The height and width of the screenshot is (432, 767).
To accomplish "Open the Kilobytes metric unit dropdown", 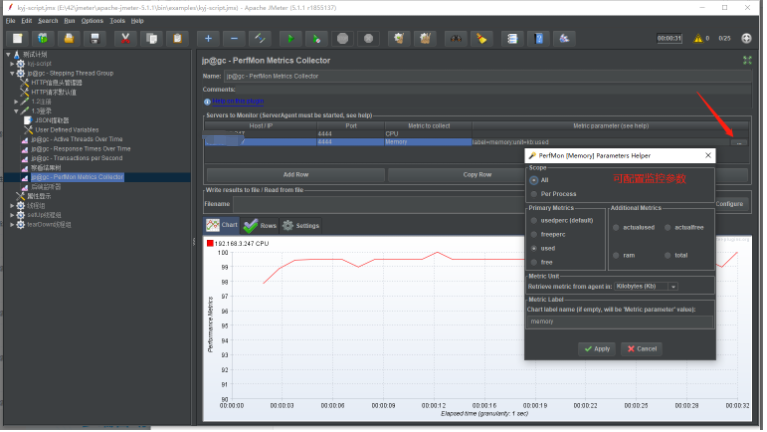I will point(647,286).
